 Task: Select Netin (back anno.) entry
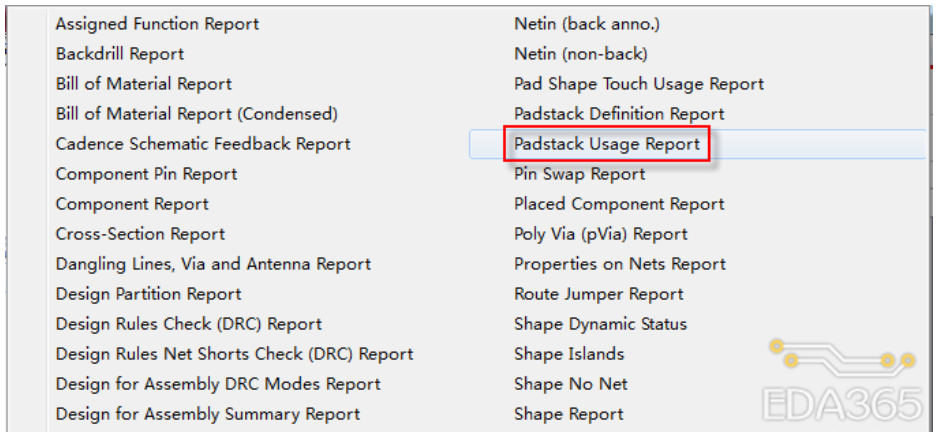(586, 24)
